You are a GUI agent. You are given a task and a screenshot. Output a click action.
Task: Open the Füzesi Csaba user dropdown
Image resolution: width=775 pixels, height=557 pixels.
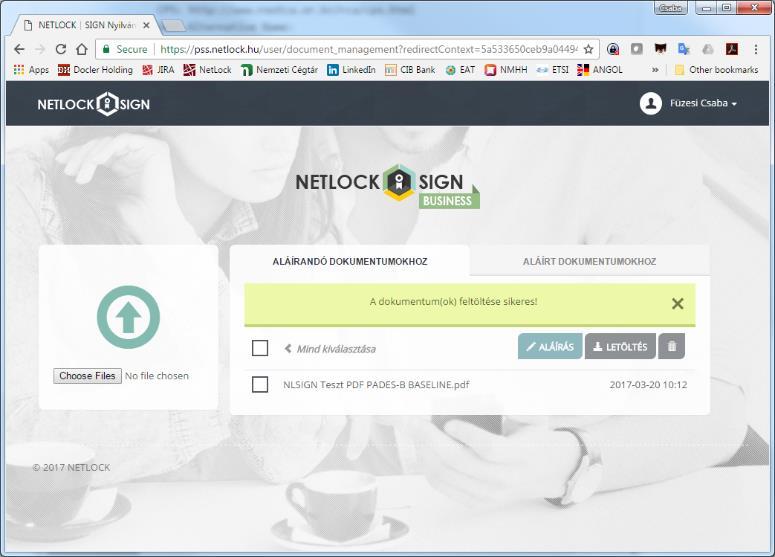click(703, 103)
